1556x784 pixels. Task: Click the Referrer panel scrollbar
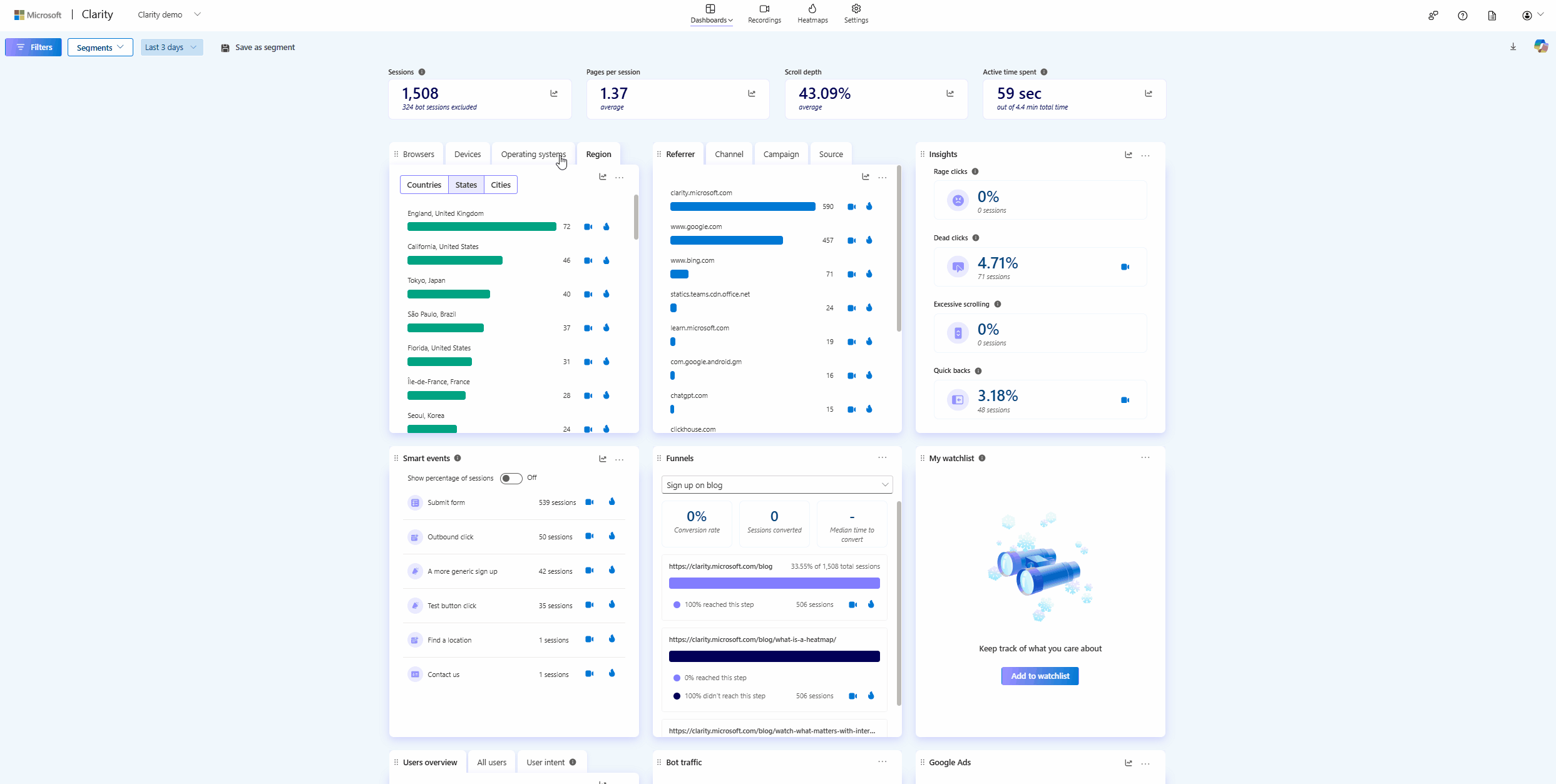pyautogui.click(x=899, y=248)
